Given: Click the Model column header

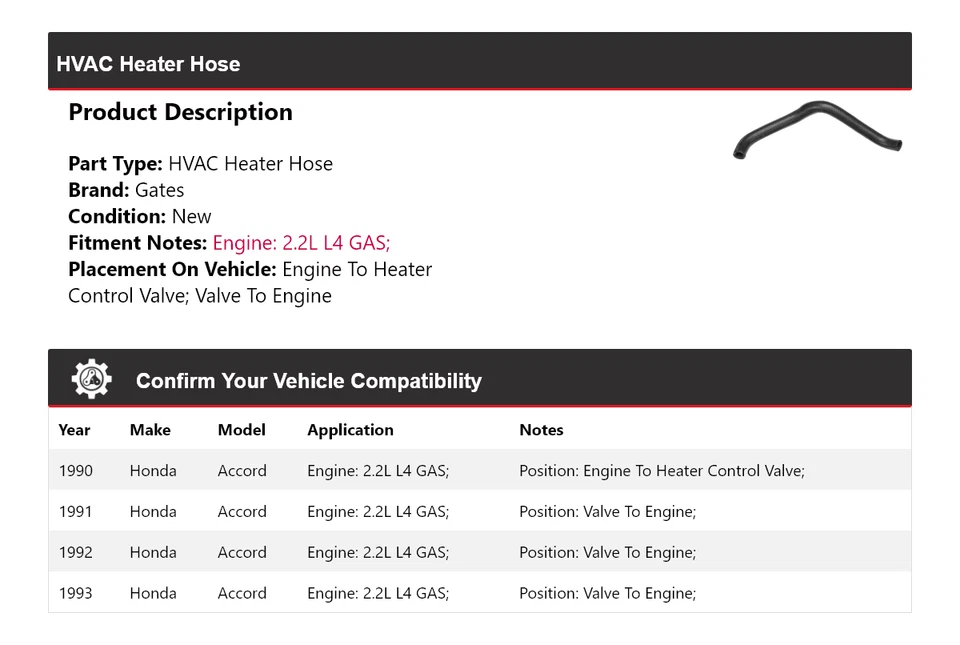Looking at the screenshot, I should click(x=242, y=430).
